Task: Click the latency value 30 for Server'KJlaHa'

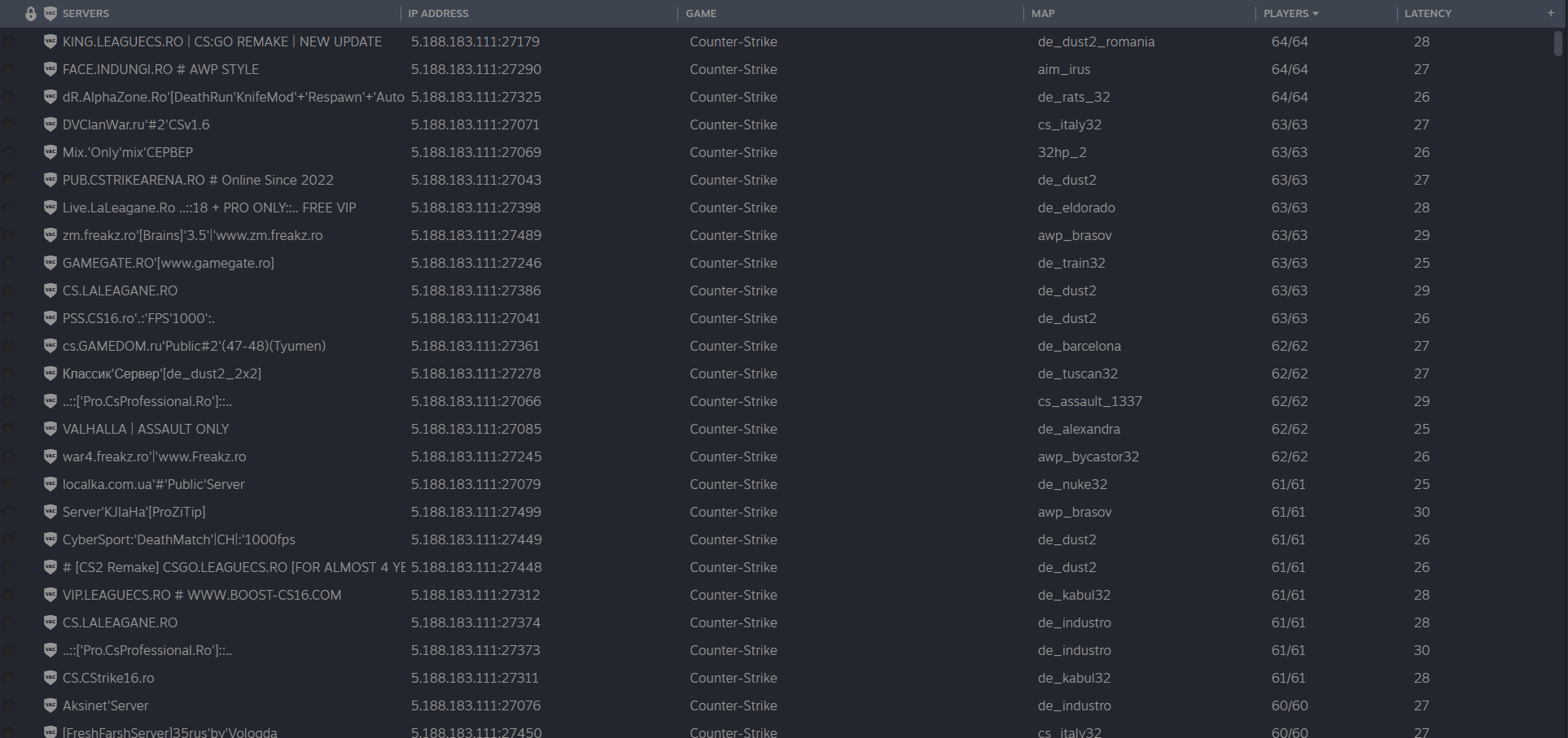Action: (1421, 512)
